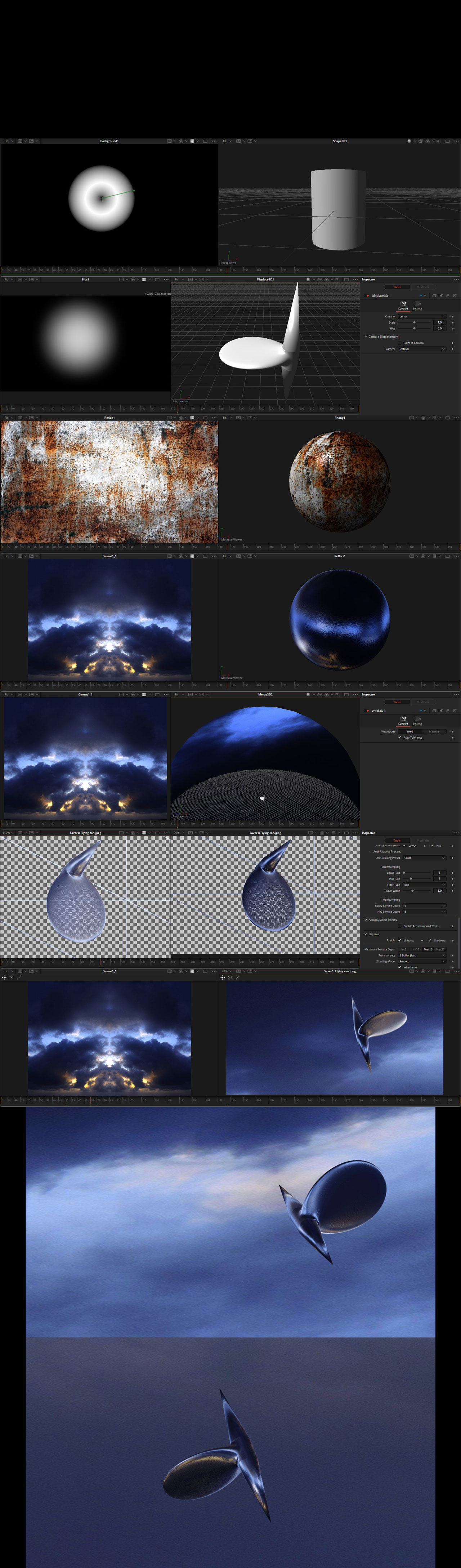Open Weld3D1 inspector options menu dots
The width and height of the screenshot is (461, 1568).
pos(456,695)
